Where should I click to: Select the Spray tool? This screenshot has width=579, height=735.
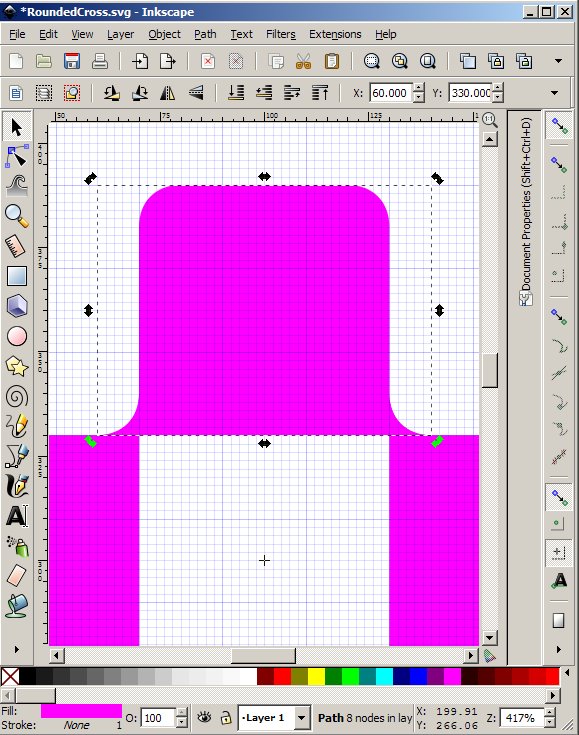(17, 546)
